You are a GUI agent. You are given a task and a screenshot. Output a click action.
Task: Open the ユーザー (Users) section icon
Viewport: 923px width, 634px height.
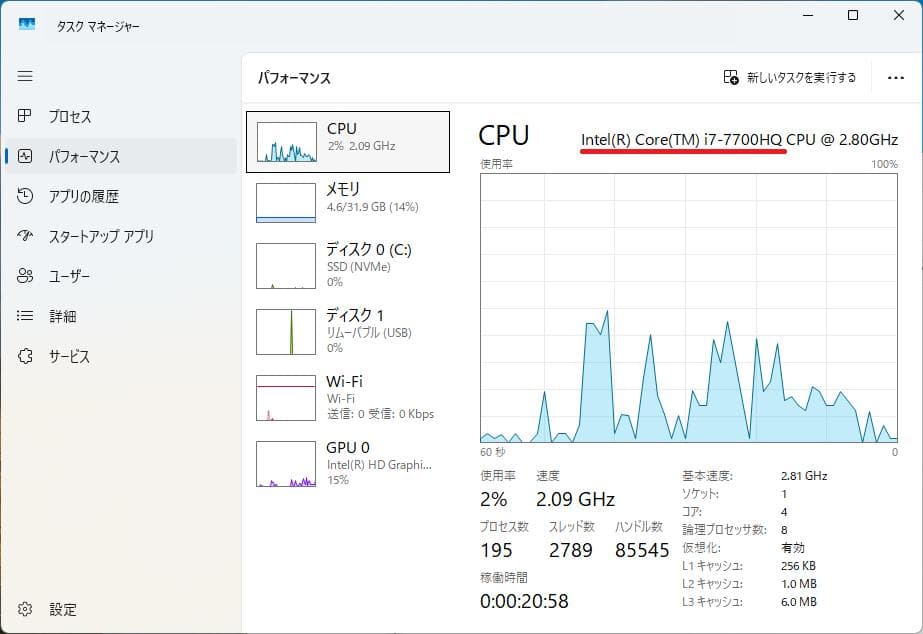pos(25,276)
